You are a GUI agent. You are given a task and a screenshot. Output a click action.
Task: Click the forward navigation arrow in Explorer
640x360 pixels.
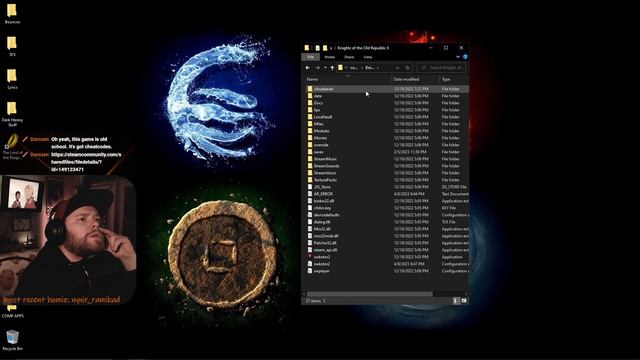click(x=318, y=68)
